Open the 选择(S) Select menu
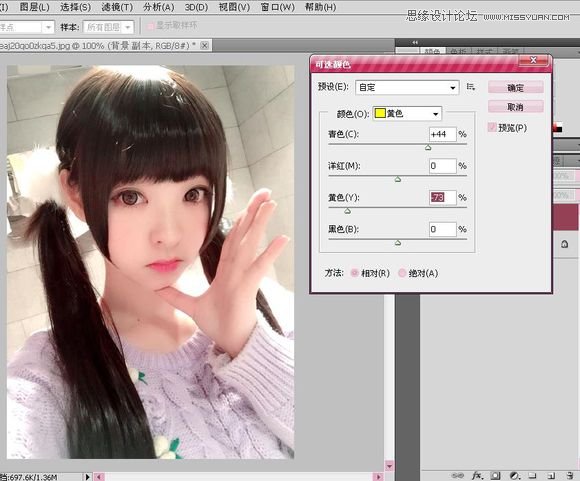The height and width of the screenshot is (481, 580). (x=75, y=7)
